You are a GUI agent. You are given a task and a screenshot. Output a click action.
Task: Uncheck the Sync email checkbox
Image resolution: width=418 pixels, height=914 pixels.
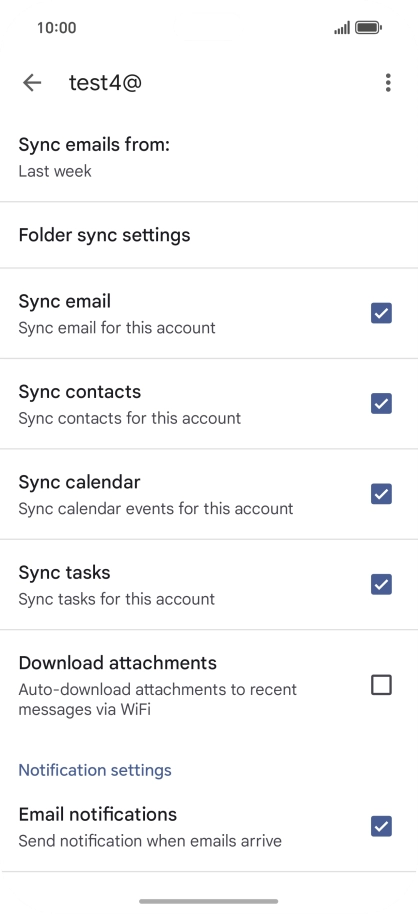tap(381, 313)
